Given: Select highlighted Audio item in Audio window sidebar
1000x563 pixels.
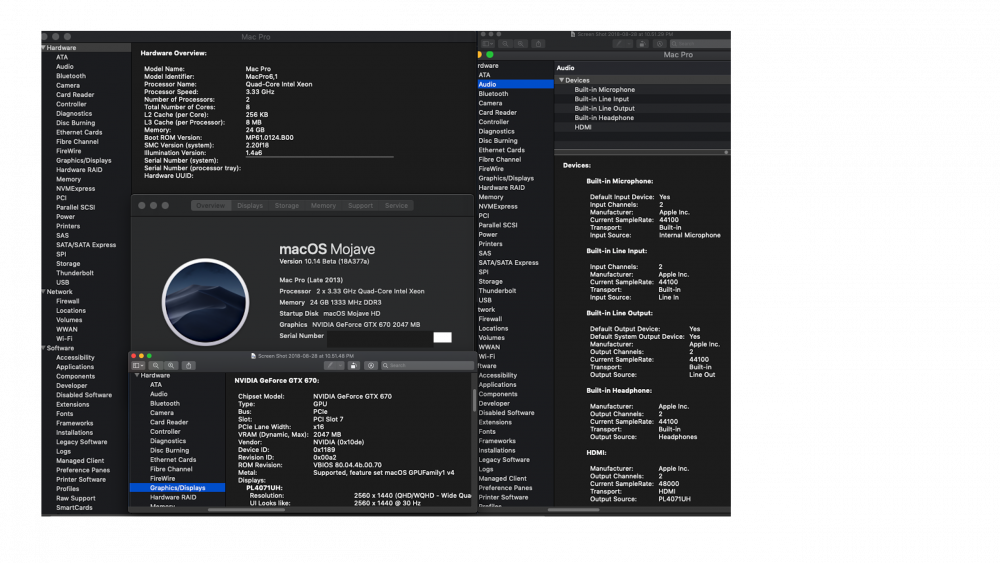Looking at the screenshot, I should pos(515,84).
